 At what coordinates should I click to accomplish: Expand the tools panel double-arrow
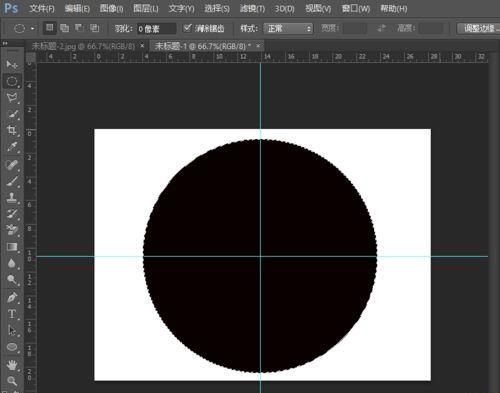(5, 43)
